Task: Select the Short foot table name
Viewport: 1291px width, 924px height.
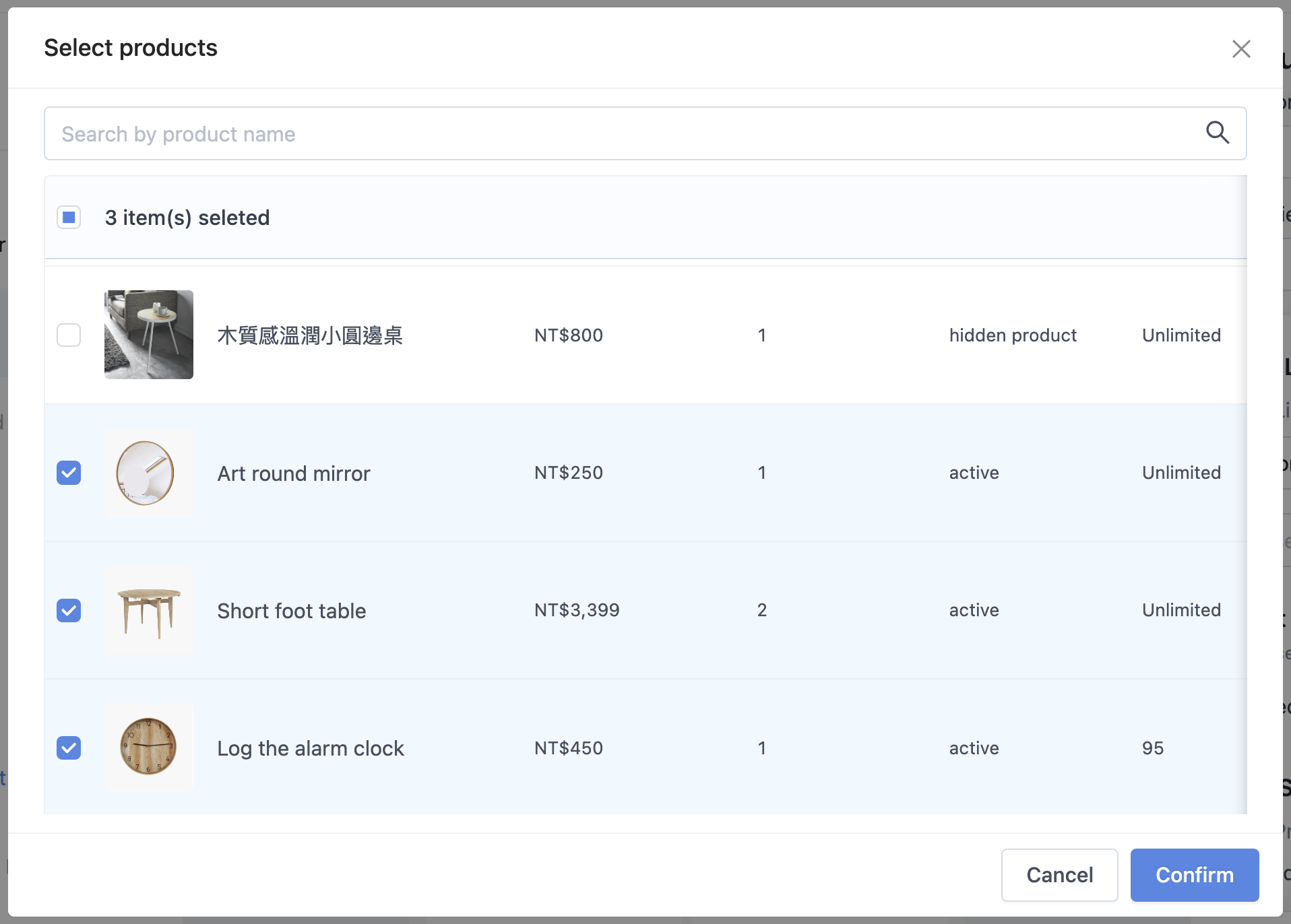Action: coord(292,611)
